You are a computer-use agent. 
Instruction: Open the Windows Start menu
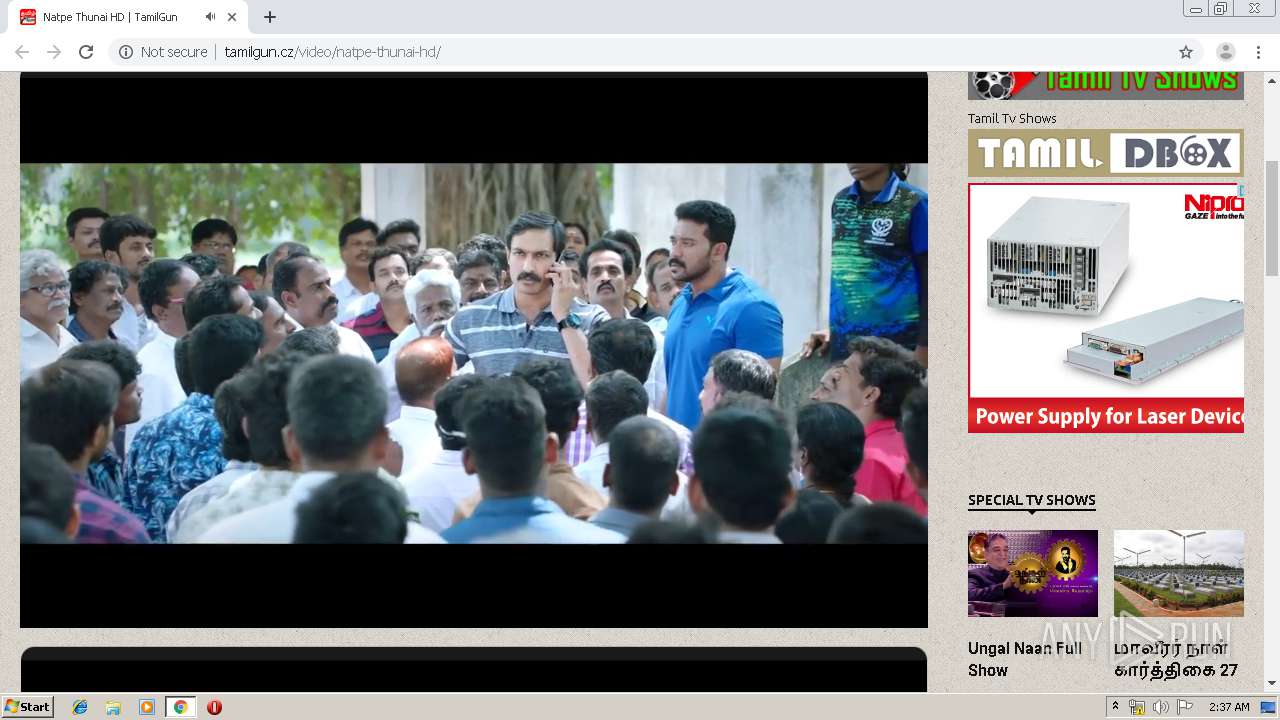[27, 707]
